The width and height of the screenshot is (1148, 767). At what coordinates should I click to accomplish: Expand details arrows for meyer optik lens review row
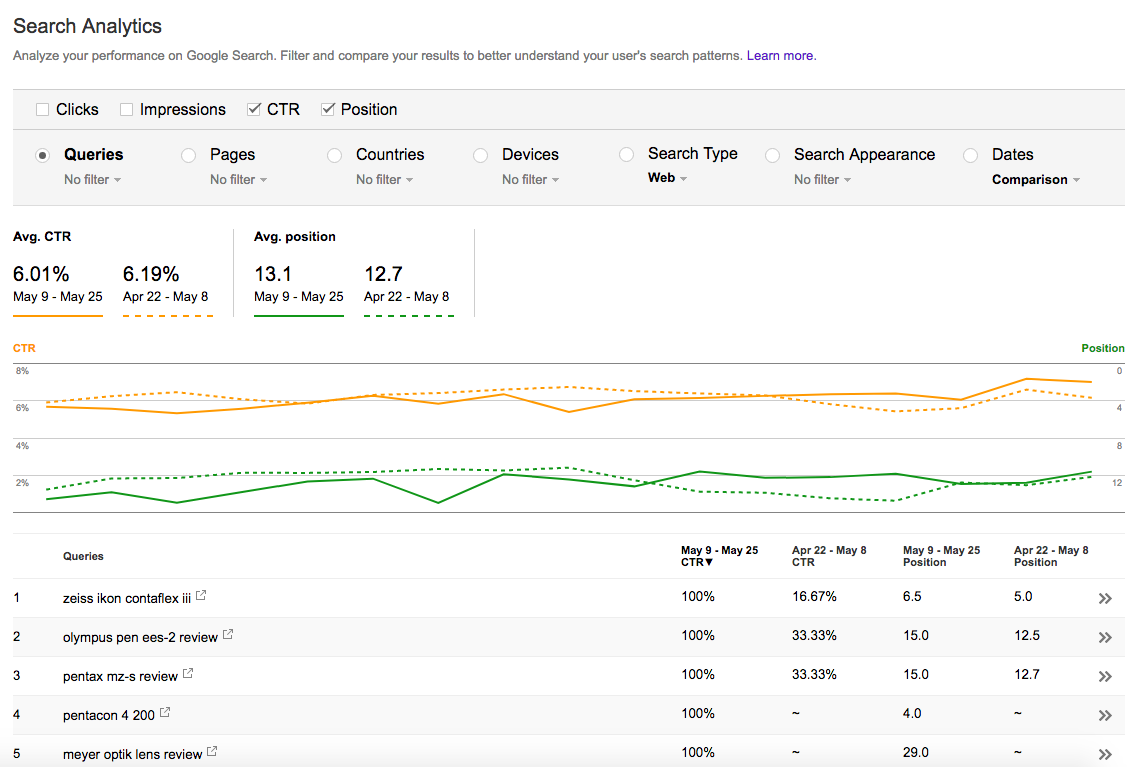tap(1105, 754)
